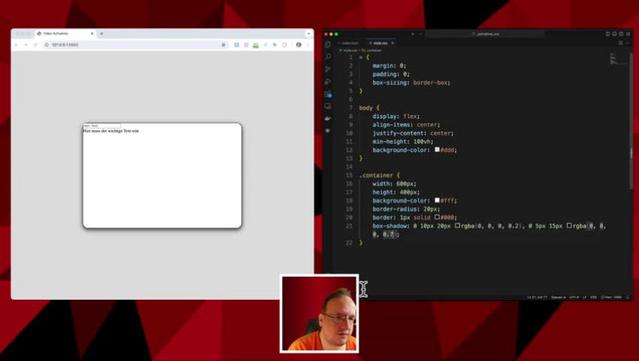The image size is (639, 361).
Task: Toggle panel layout icon in VS Code title bar
Action: click(x=615, y=34)
